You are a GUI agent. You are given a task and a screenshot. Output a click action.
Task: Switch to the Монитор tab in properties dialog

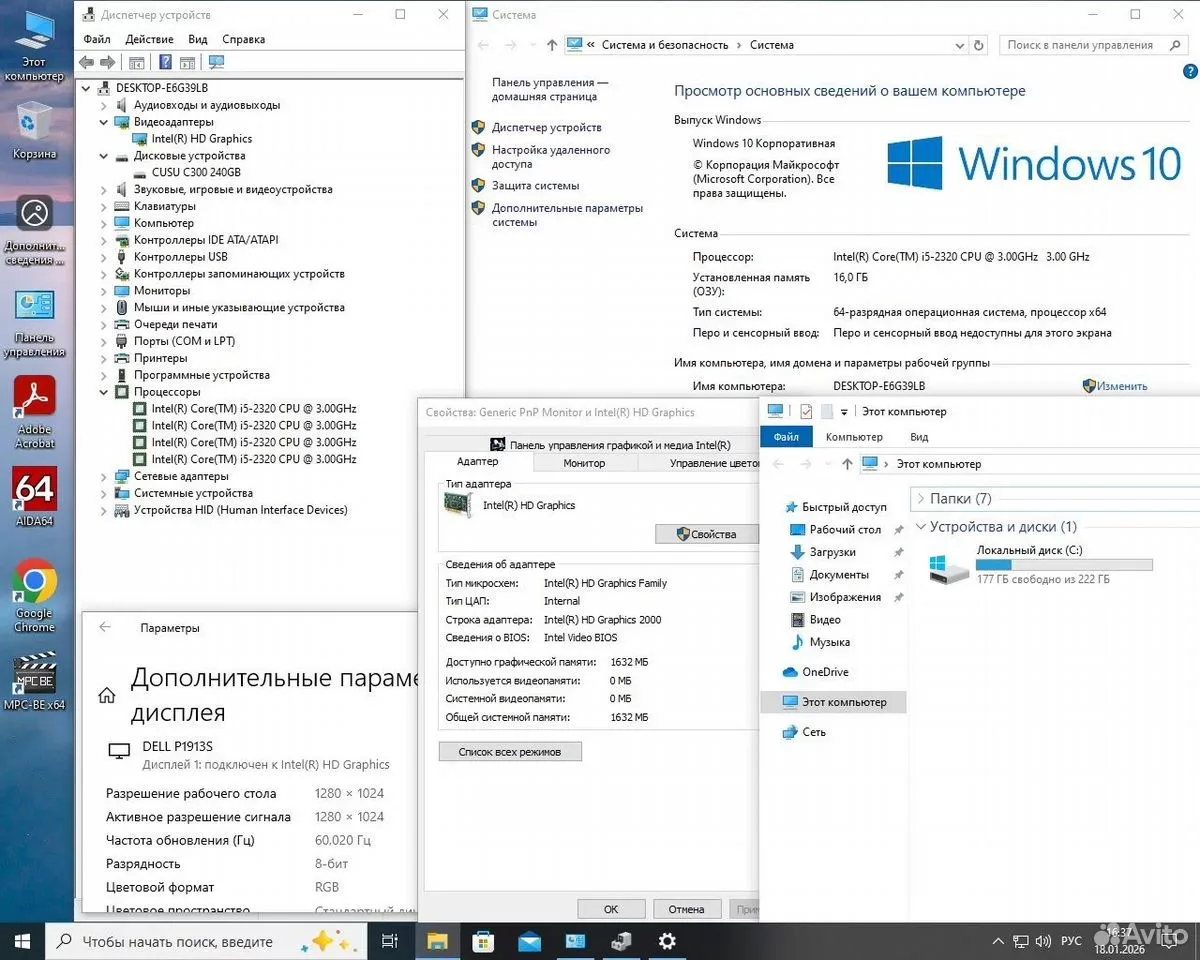(584, 463)
